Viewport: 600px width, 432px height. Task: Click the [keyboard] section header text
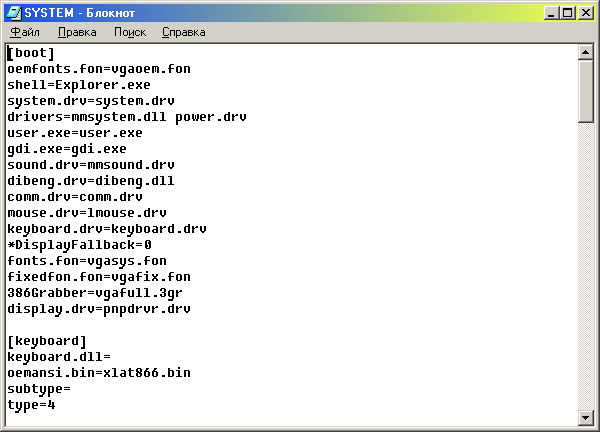pyautogui.click(x=47, y=341)
